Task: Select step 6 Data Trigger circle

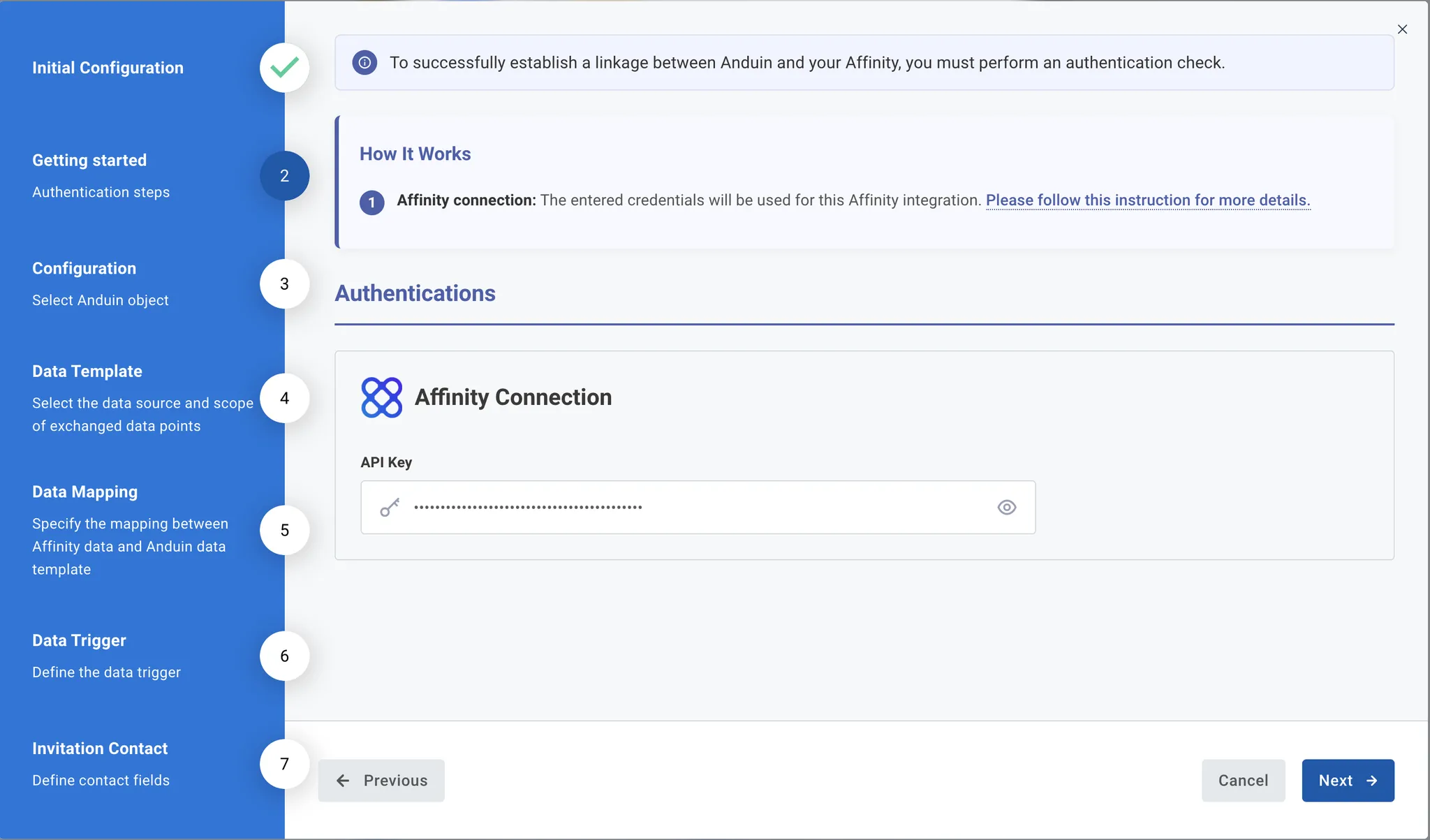Action: [284, 656]
